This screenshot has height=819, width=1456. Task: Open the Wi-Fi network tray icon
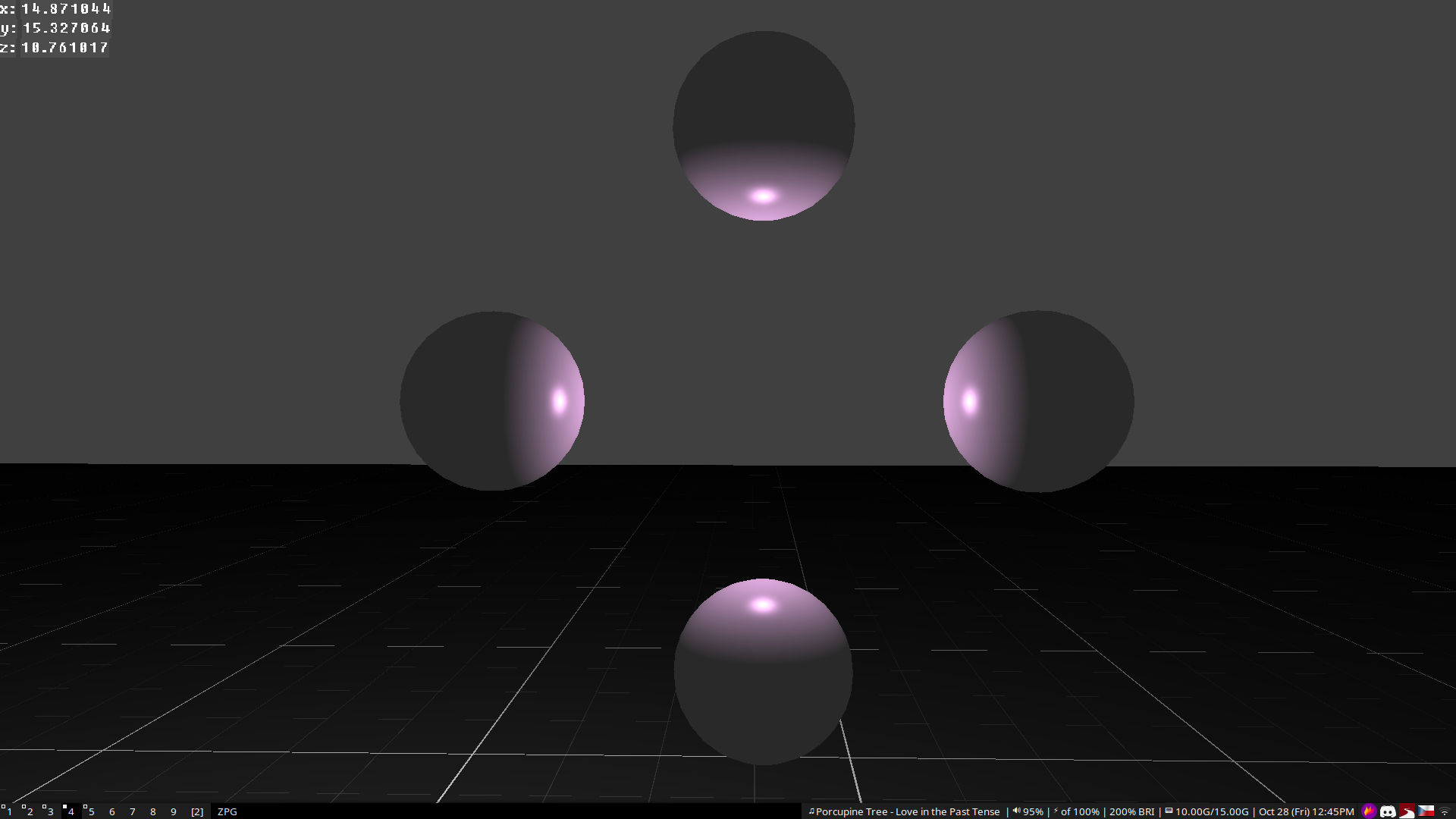point(1445,812)
